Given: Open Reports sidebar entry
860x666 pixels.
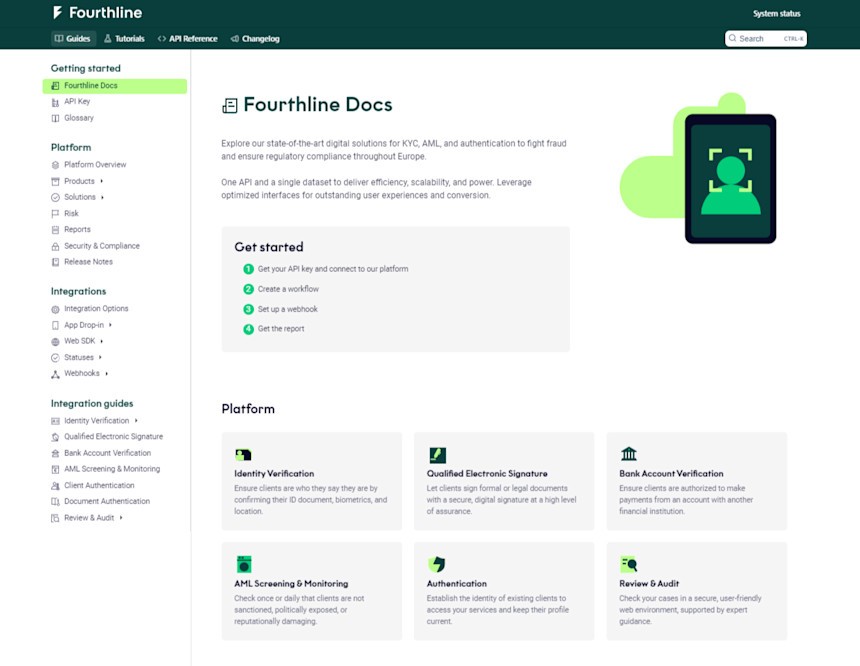Looking at the screenshot, I should tap(77, 229).
